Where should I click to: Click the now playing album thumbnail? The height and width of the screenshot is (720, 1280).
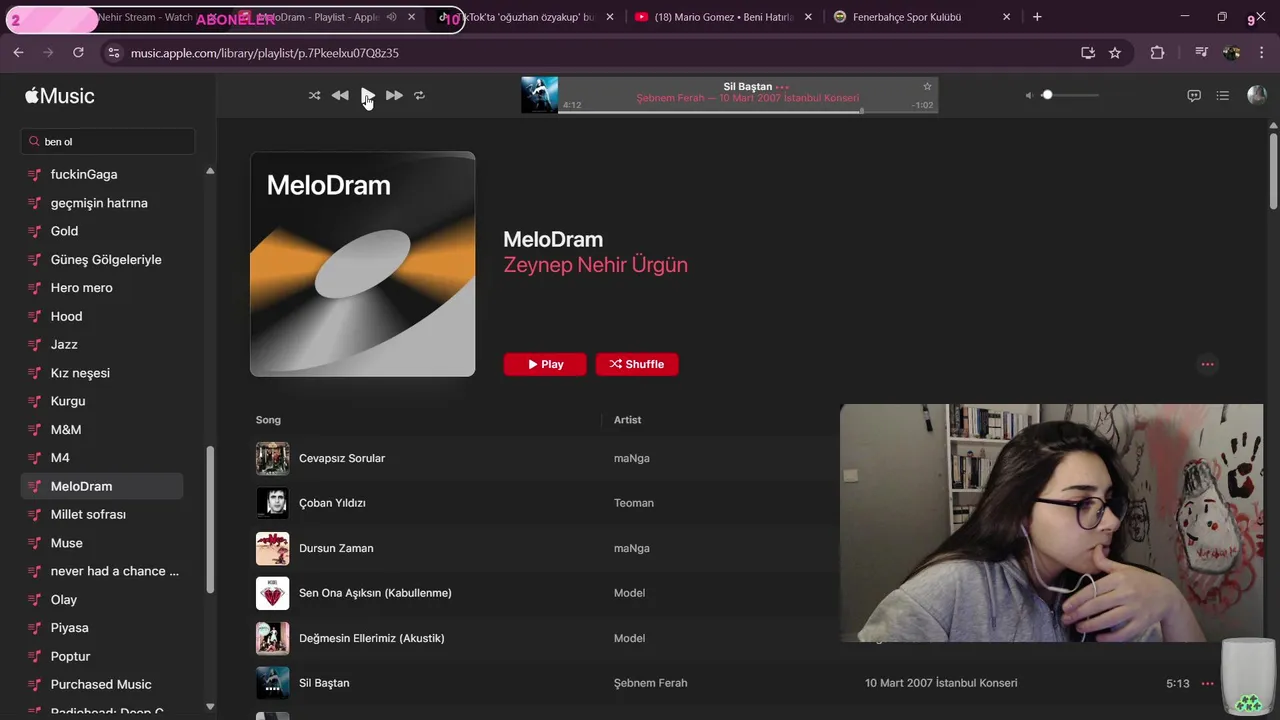click(x=539, y=95)
